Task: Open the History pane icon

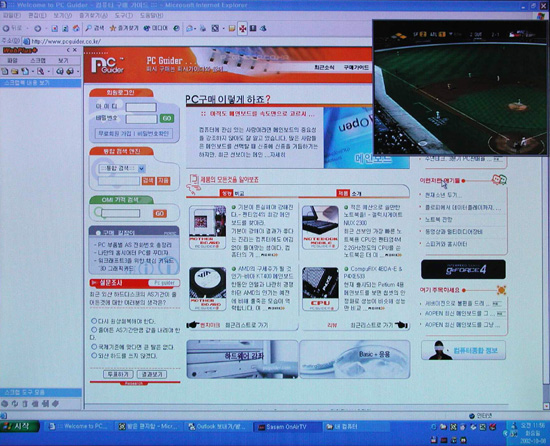Action: pos(176,28)
